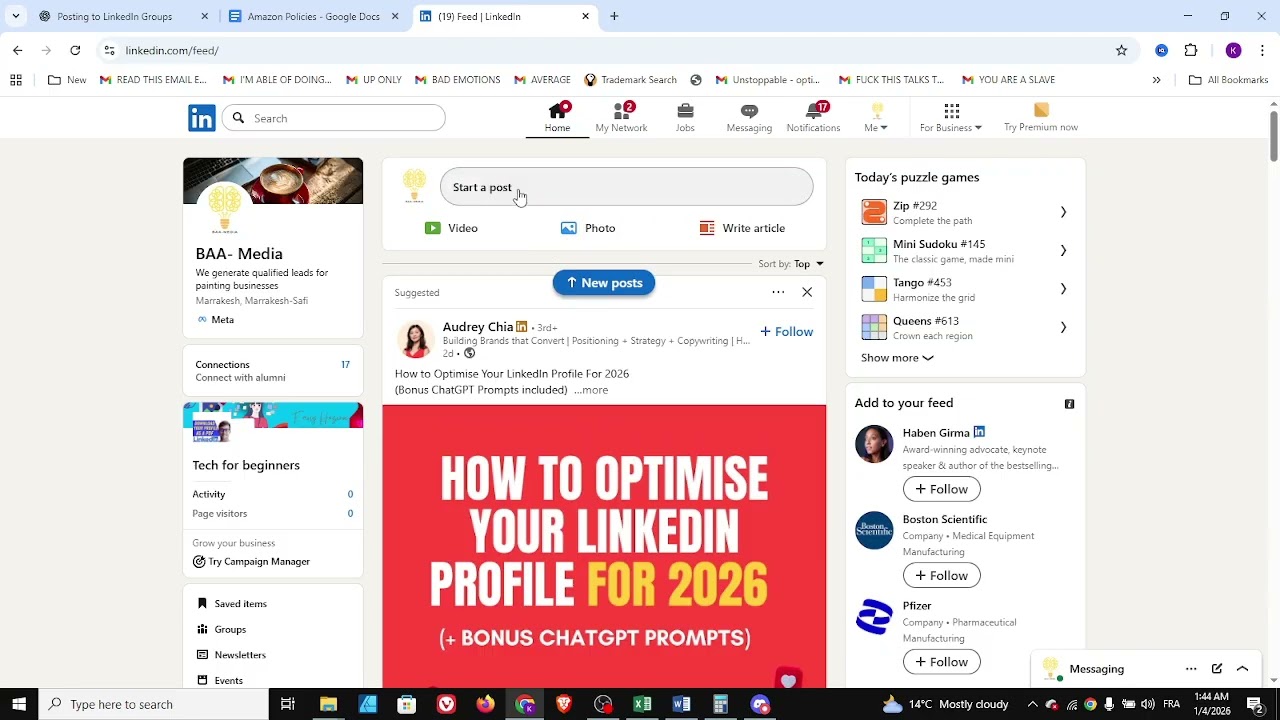Click the address bar URL
Viewport: 1280px width, 720px height.
(x=172, y=50)
